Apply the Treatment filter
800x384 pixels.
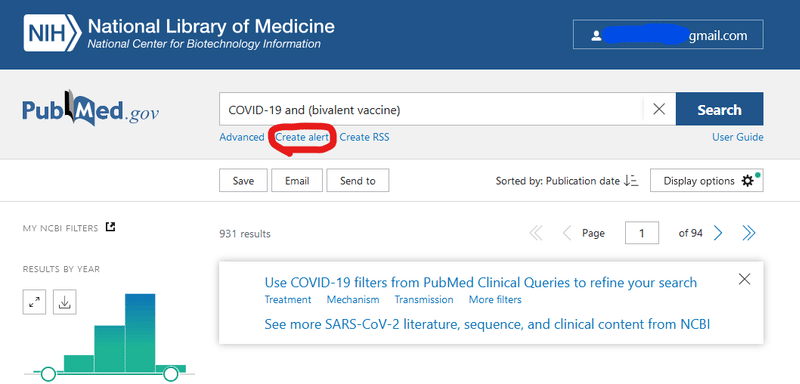[x=288, y=299]
